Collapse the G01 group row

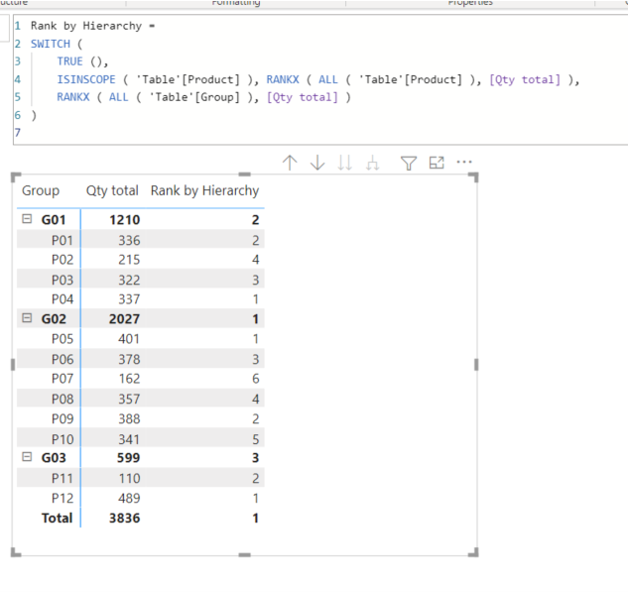click(x=27, y=219)
